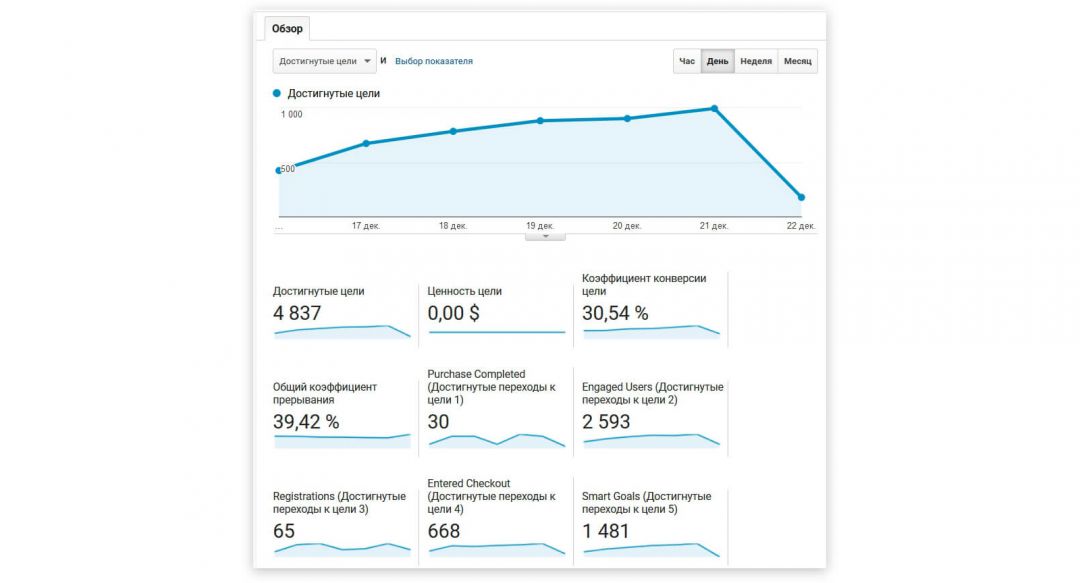Click the 21 дек. peak data point

(714, 108)
